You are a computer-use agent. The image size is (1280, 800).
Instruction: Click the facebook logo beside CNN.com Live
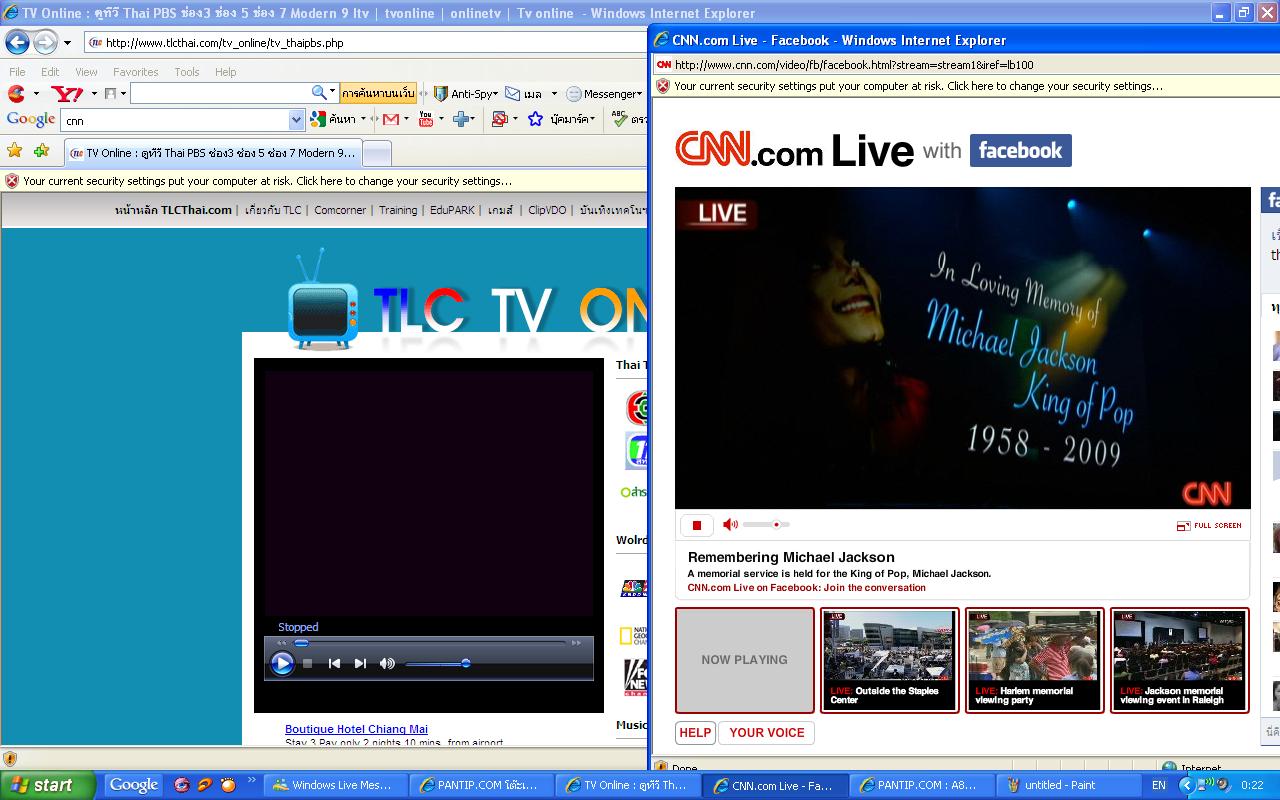point(1020,150)
